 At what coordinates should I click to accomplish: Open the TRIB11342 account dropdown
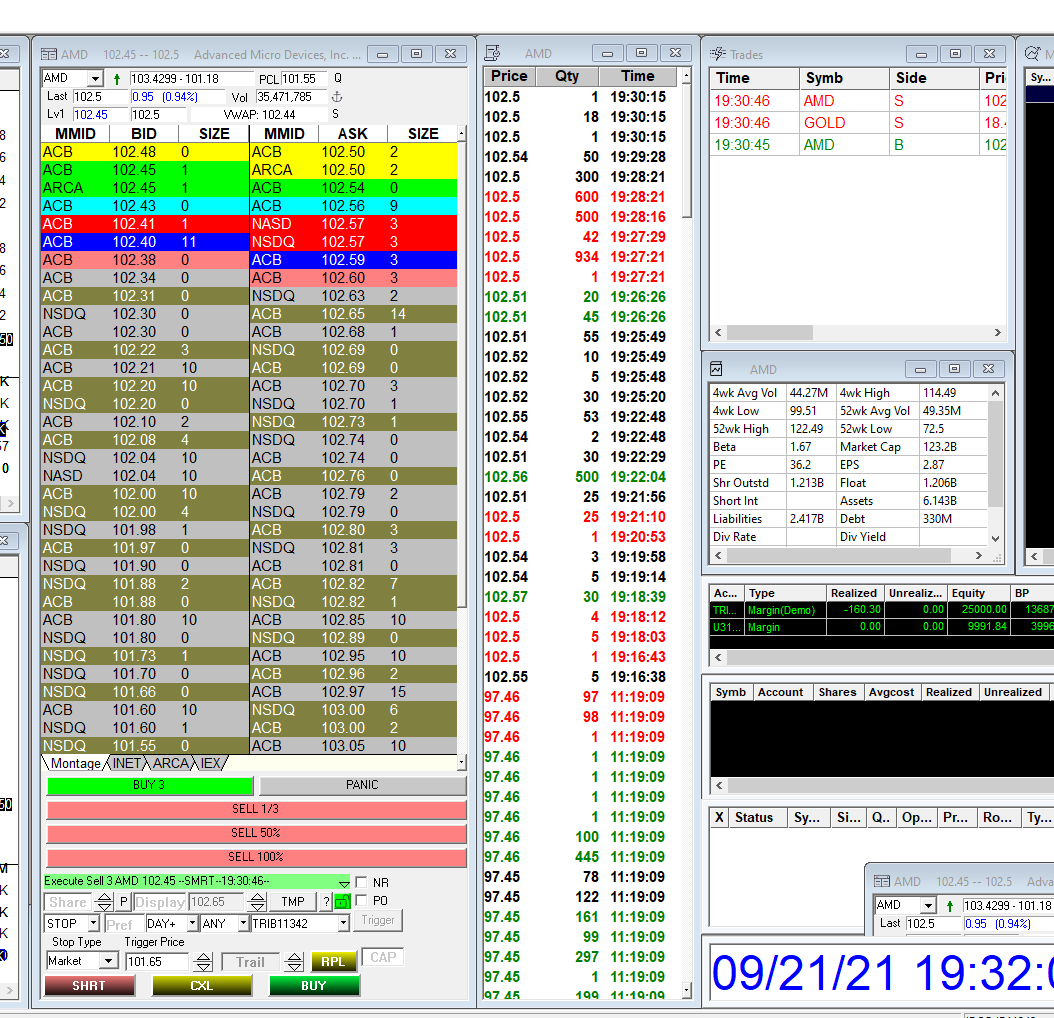click(343, 923)
